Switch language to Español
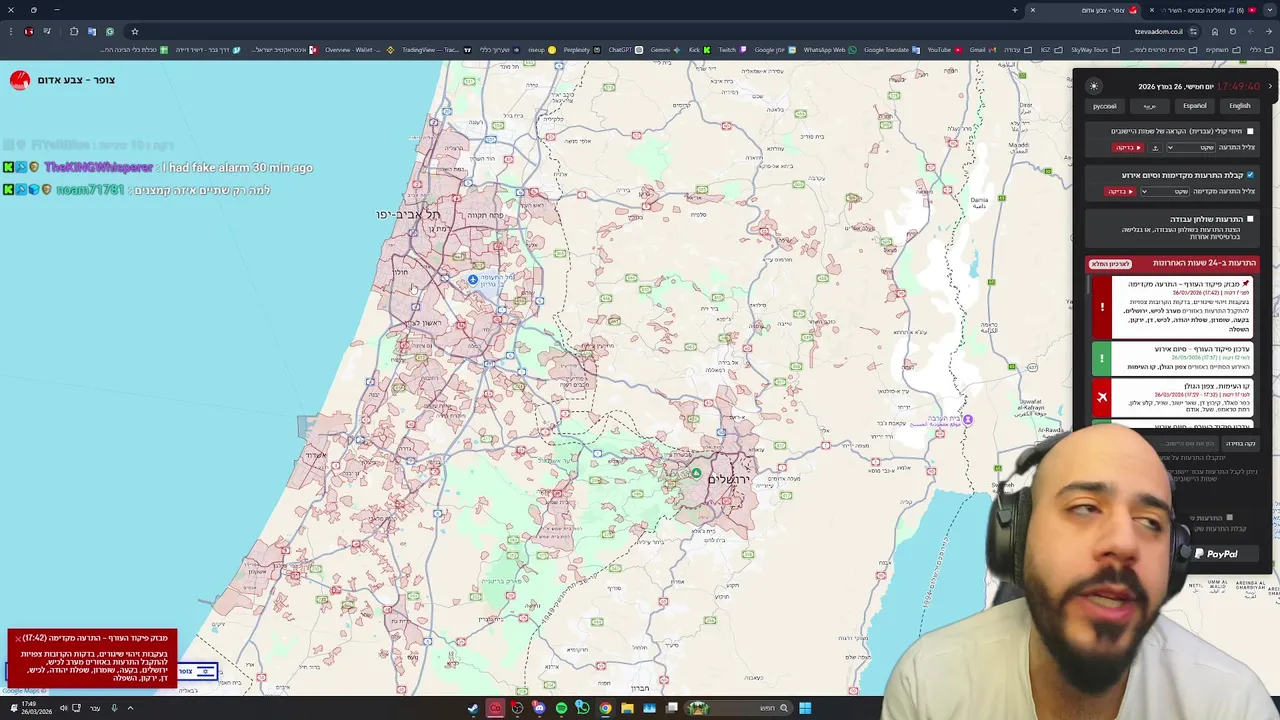The height and width of the screenshot is (720, 1280). [1194, 106]
